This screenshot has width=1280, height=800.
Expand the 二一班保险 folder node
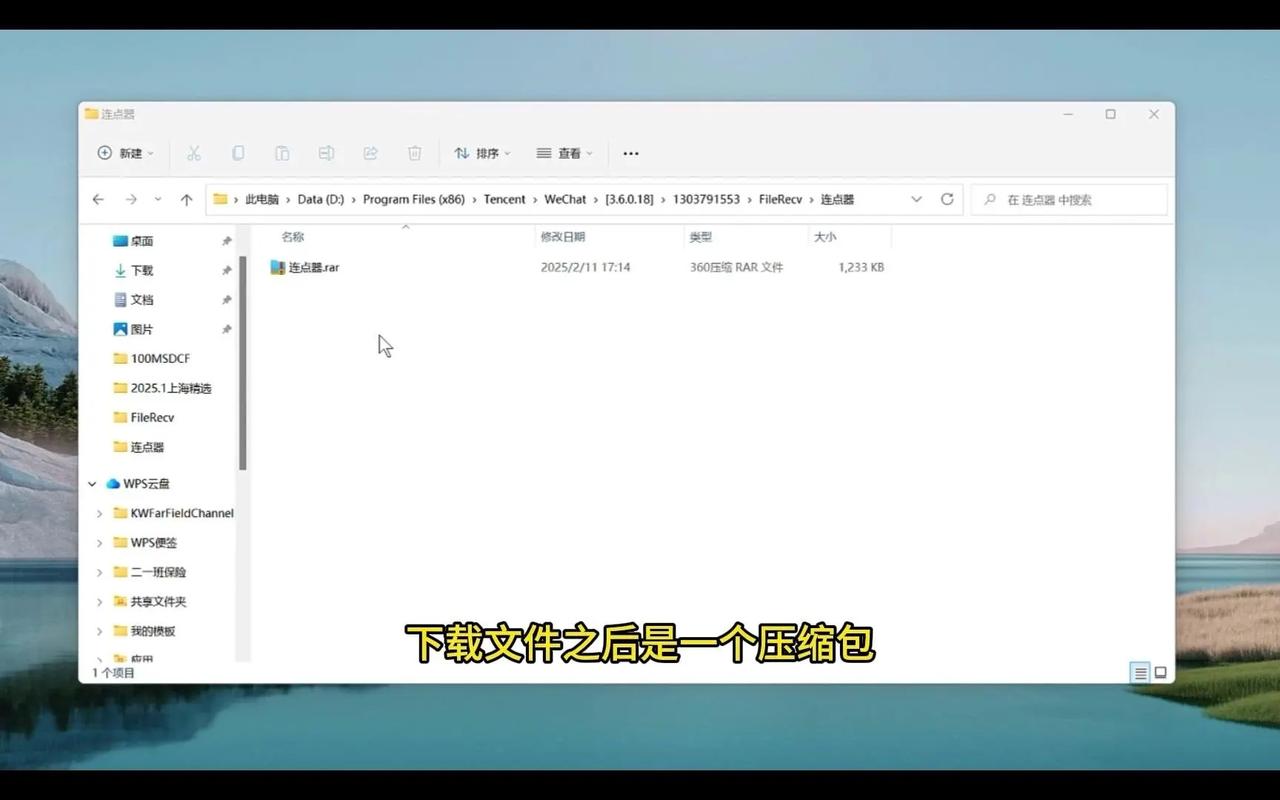click(99, 572)
